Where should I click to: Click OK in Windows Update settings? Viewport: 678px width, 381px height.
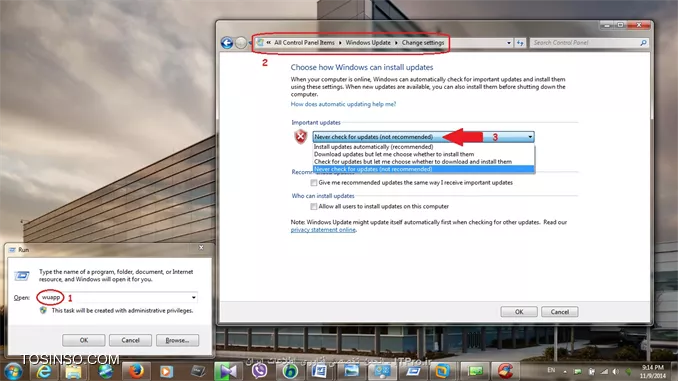[519, 312]
